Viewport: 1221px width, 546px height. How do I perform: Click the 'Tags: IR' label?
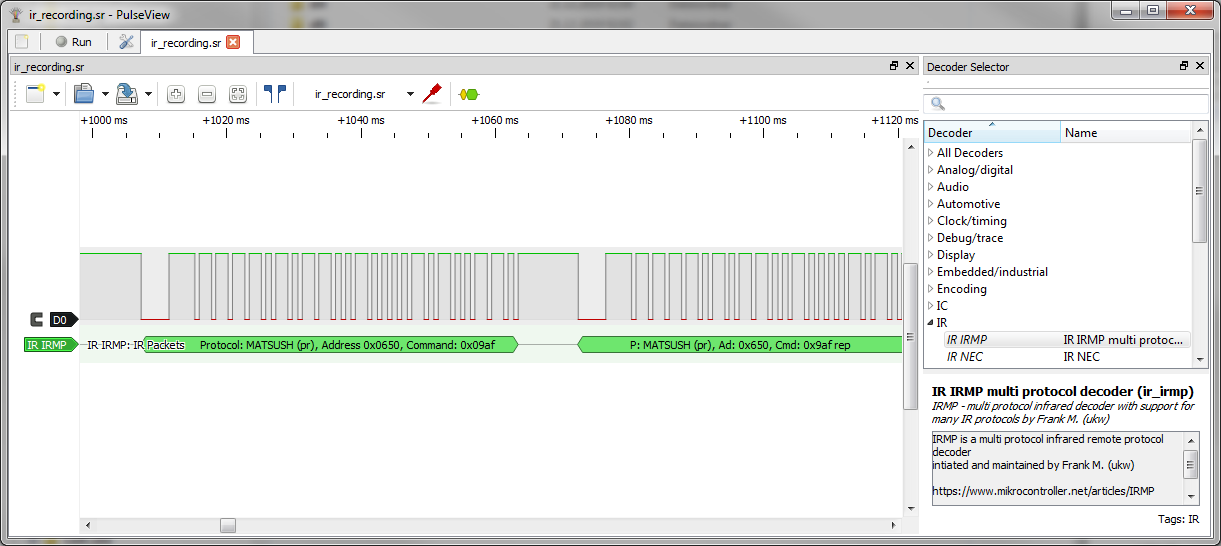click(x=1177, y=519)
